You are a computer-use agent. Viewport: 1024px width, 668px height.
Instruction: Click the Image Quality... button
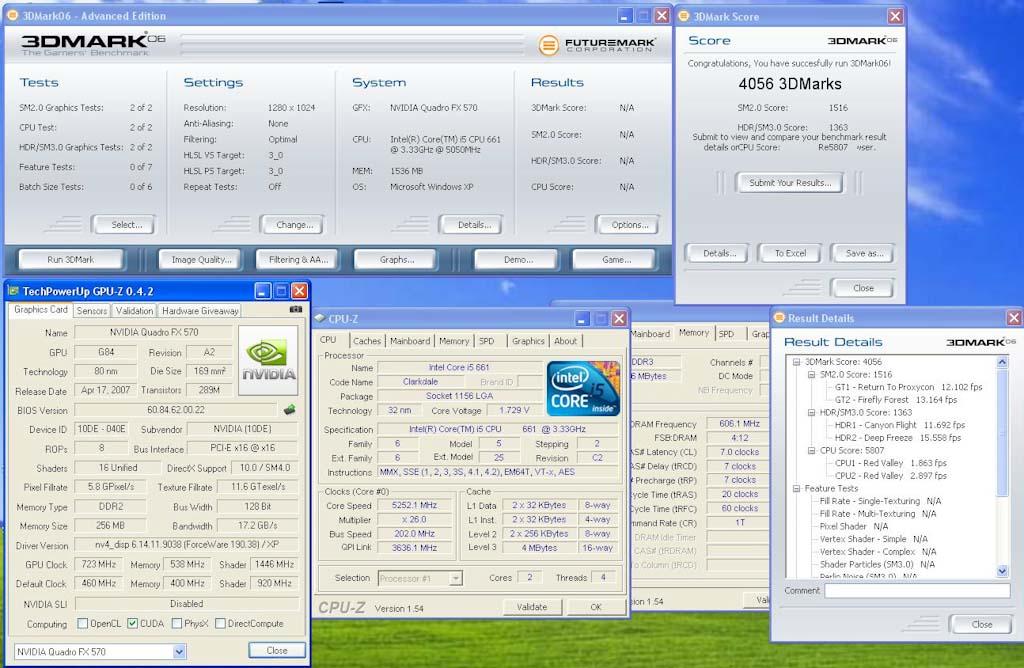click(x=201, y=259)
